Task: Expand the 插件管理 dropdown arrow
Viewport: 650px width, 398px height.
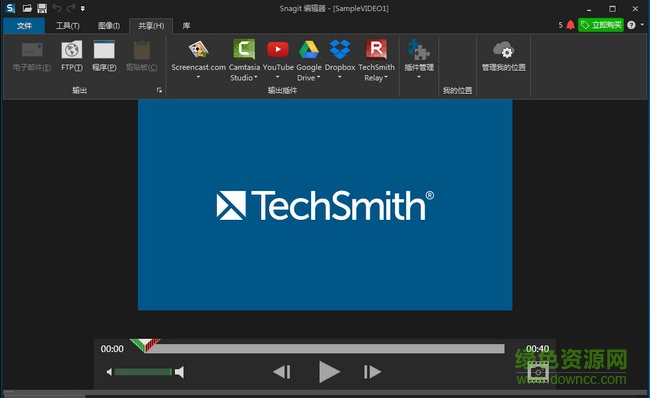Action: (419, 77)
